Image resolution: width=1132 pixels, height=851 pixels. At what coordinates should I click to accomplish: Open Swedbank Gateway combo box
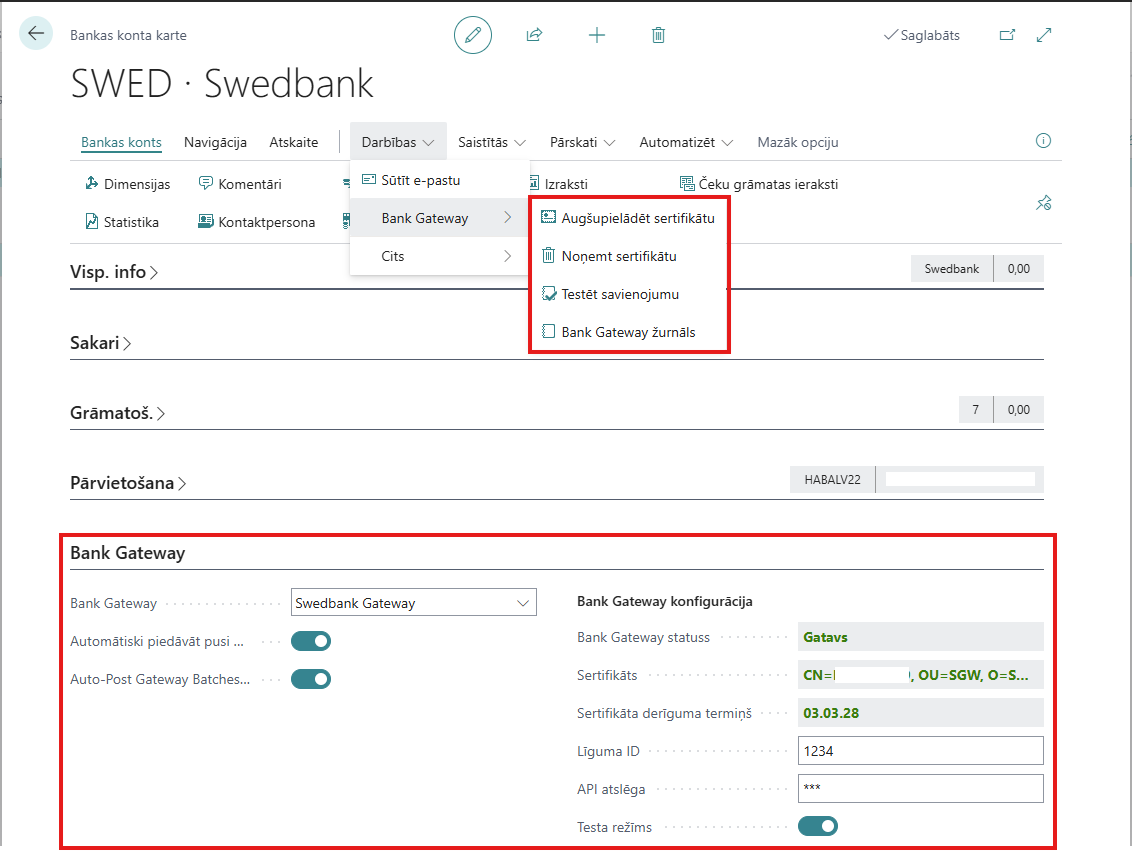(414, 603)
